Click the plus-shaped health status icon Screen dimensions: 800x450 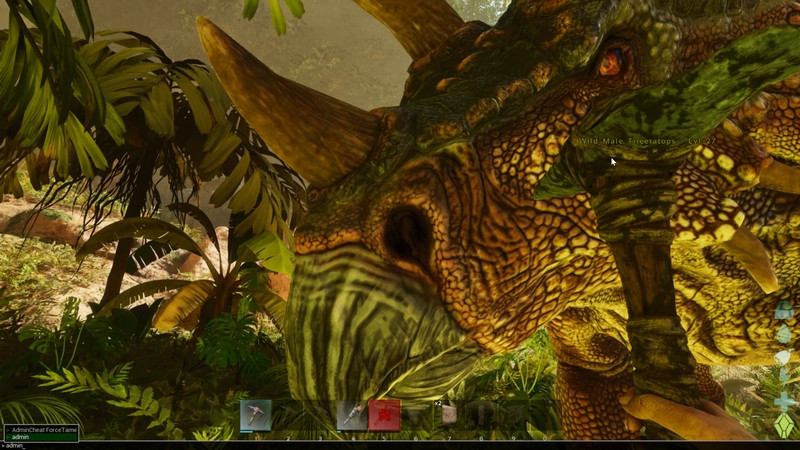(784, 402)
